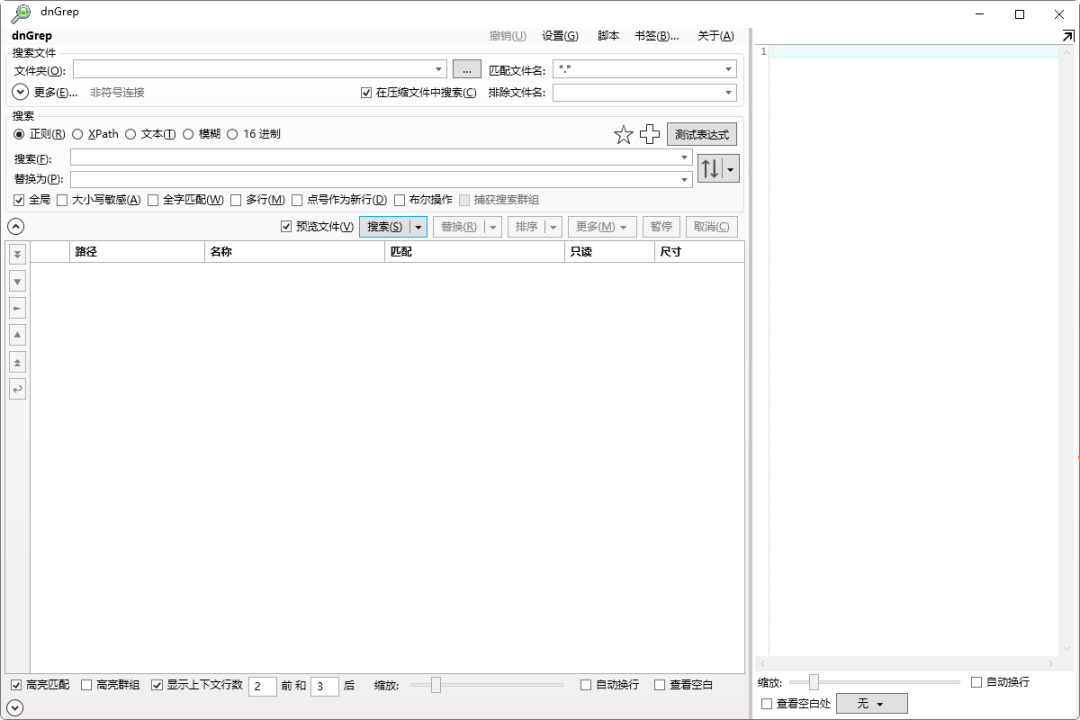Enable 查看空白 checkbox
Viewport: 1080px width, 720px height.
point(660,685)
